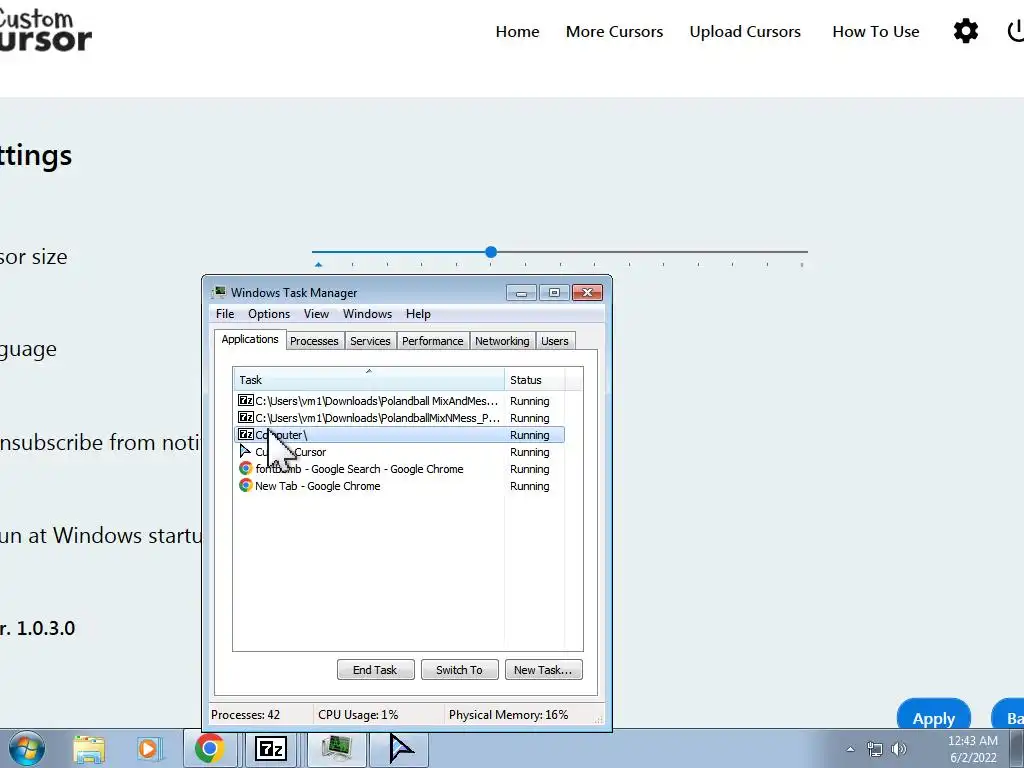Screen dimensions: 1024x768
Task: Go to Home in Custom Cursor nav
Action: click(517, 31)
